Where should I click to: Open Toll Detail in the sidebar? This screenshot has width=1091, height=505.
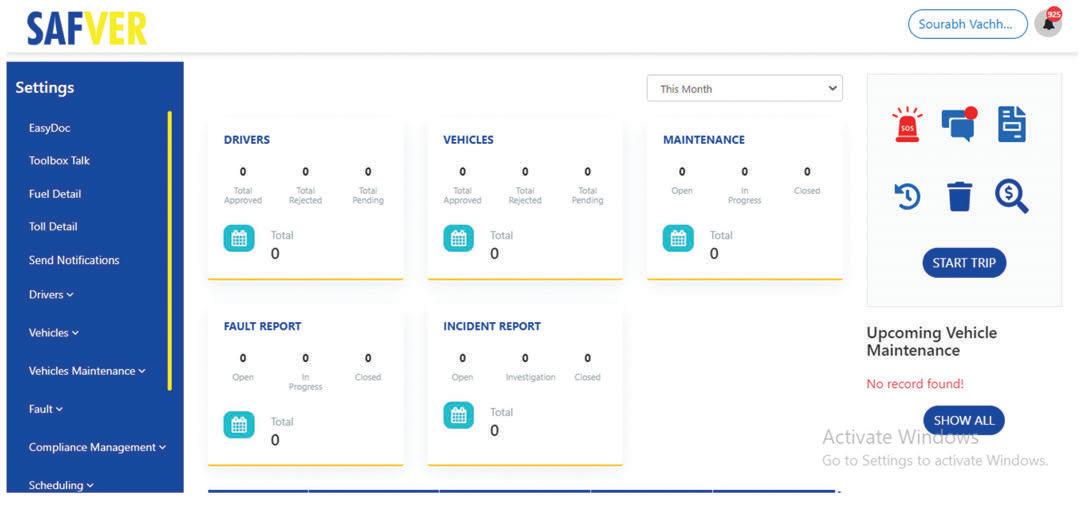53,226
